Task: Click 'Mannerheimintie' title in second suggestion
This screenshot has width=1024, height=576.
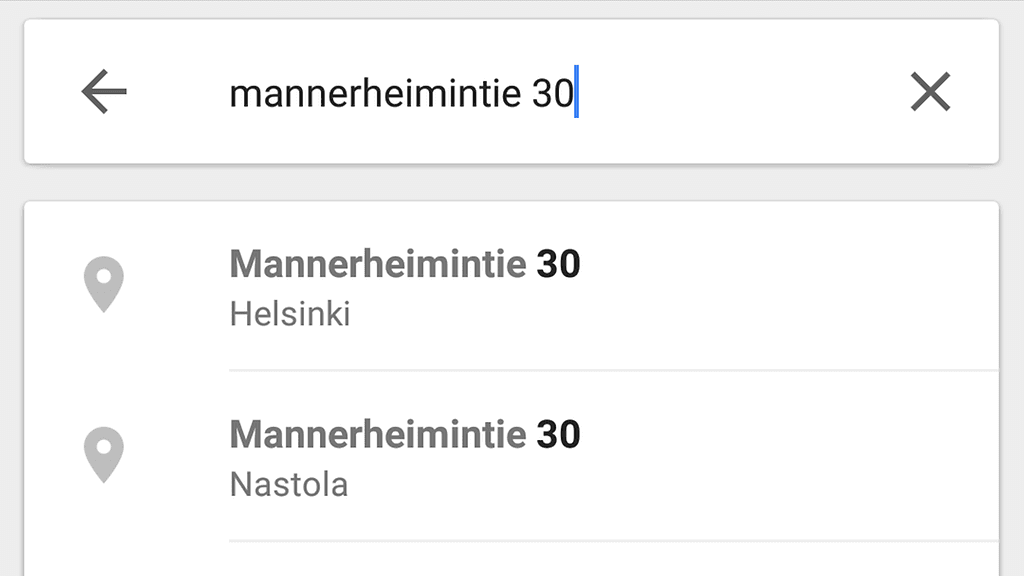Action: click(377, 434)
